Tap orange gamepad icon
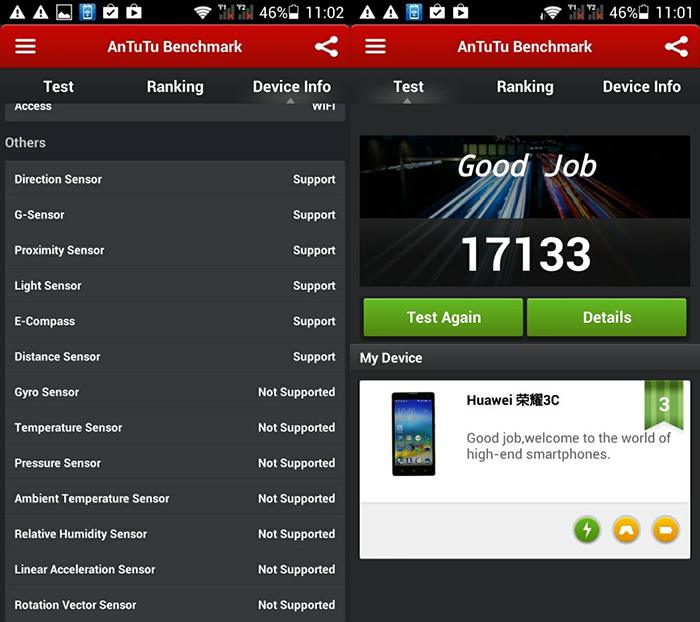 point(626,530)
